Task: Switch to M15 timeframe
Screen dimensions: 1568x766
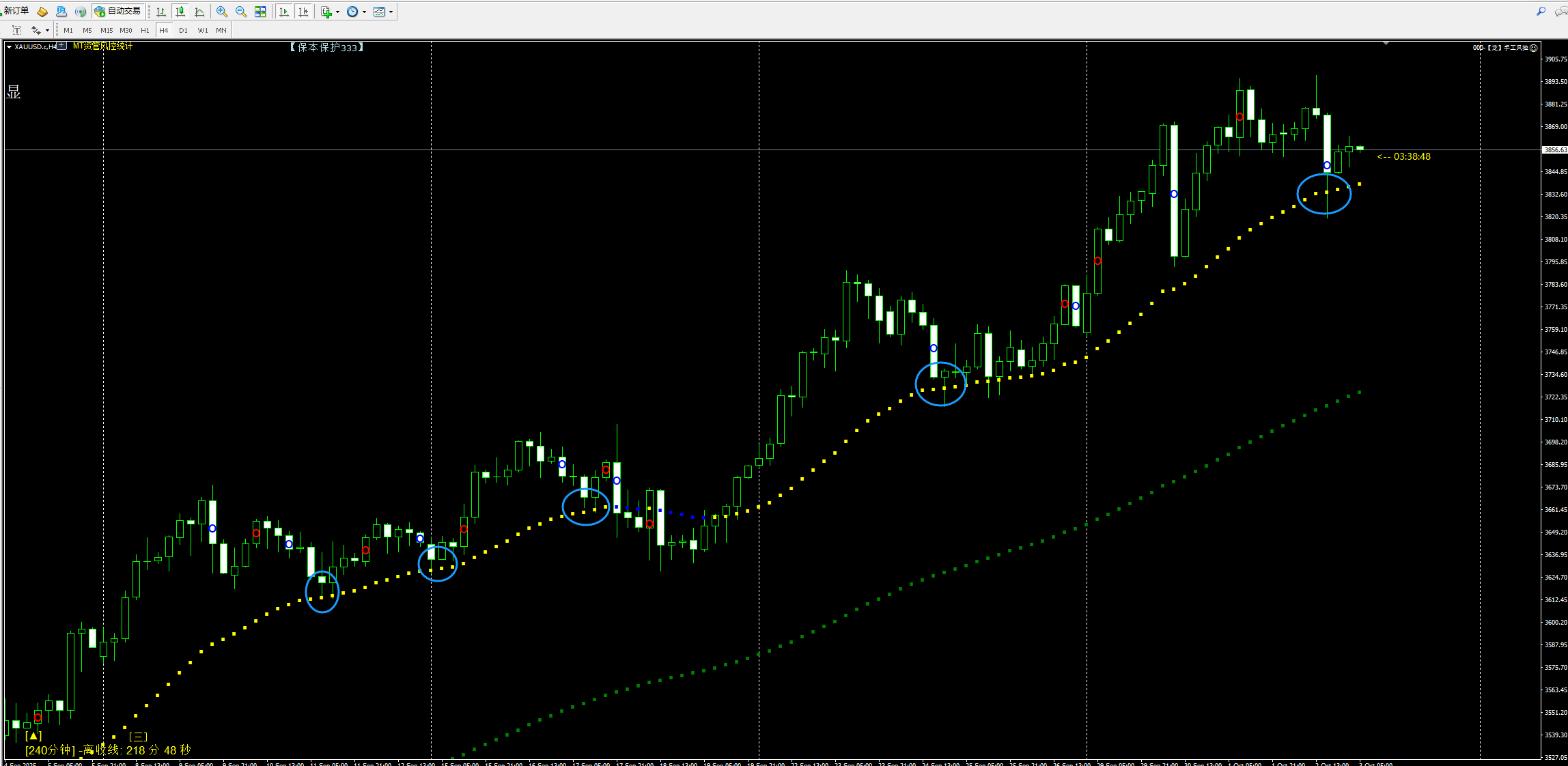Action: tap(107, 30)
